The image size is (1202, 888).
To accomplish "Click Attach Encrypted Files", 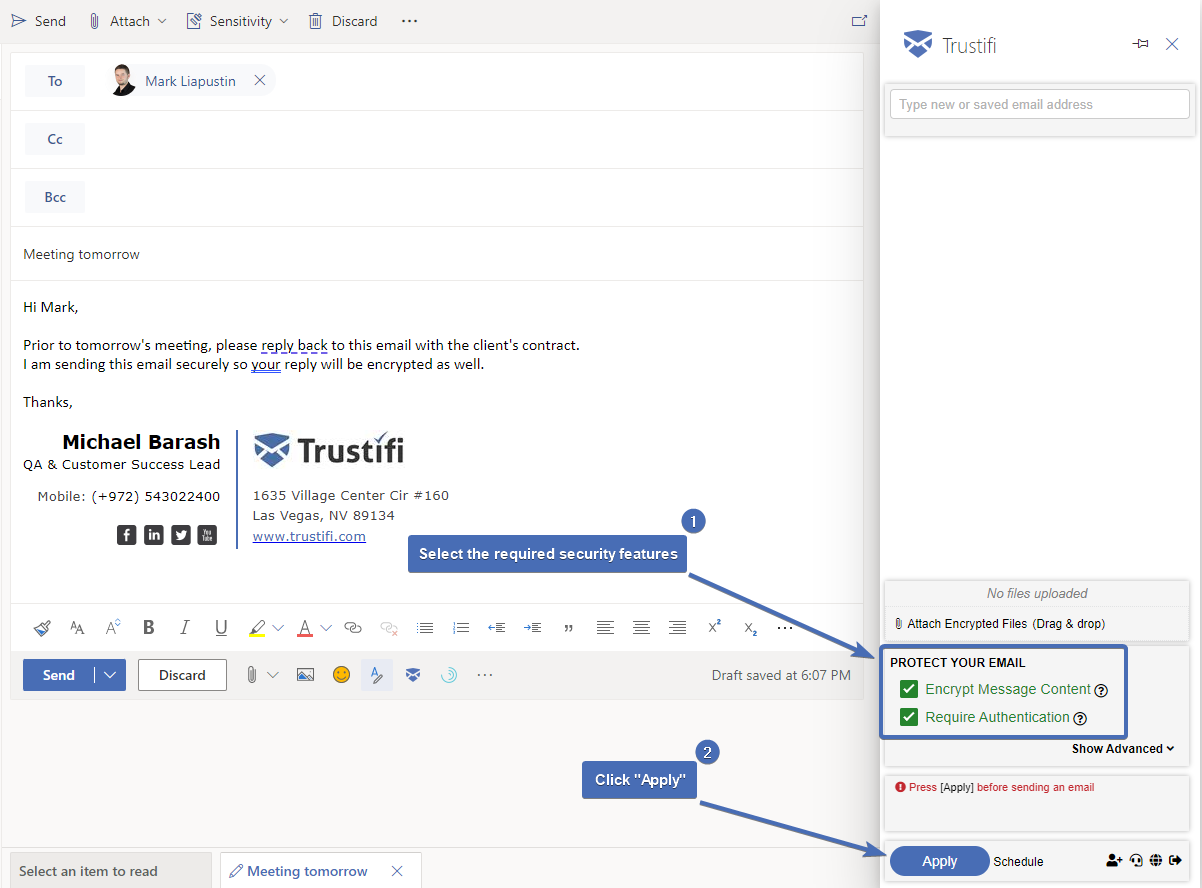I will tap(1000, 624).
